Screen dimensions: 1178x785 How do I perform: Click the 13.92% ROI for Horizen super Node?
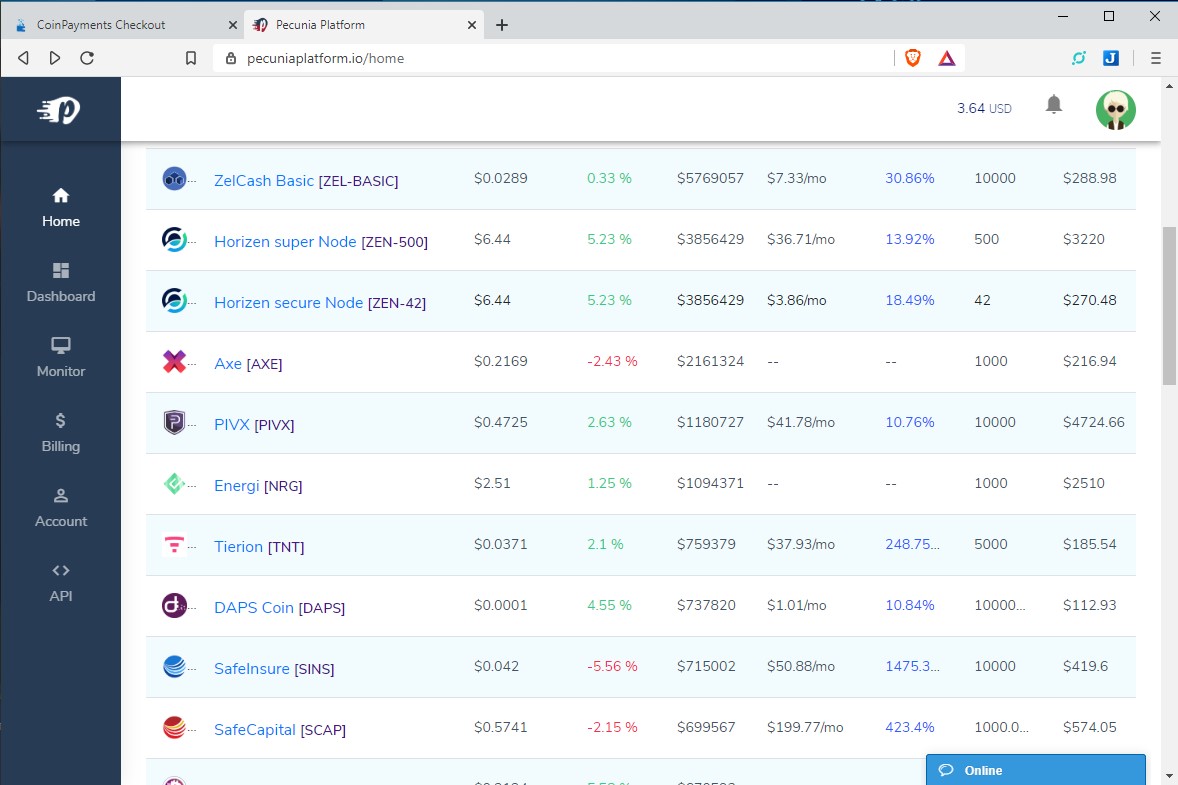tap(910, 239)
